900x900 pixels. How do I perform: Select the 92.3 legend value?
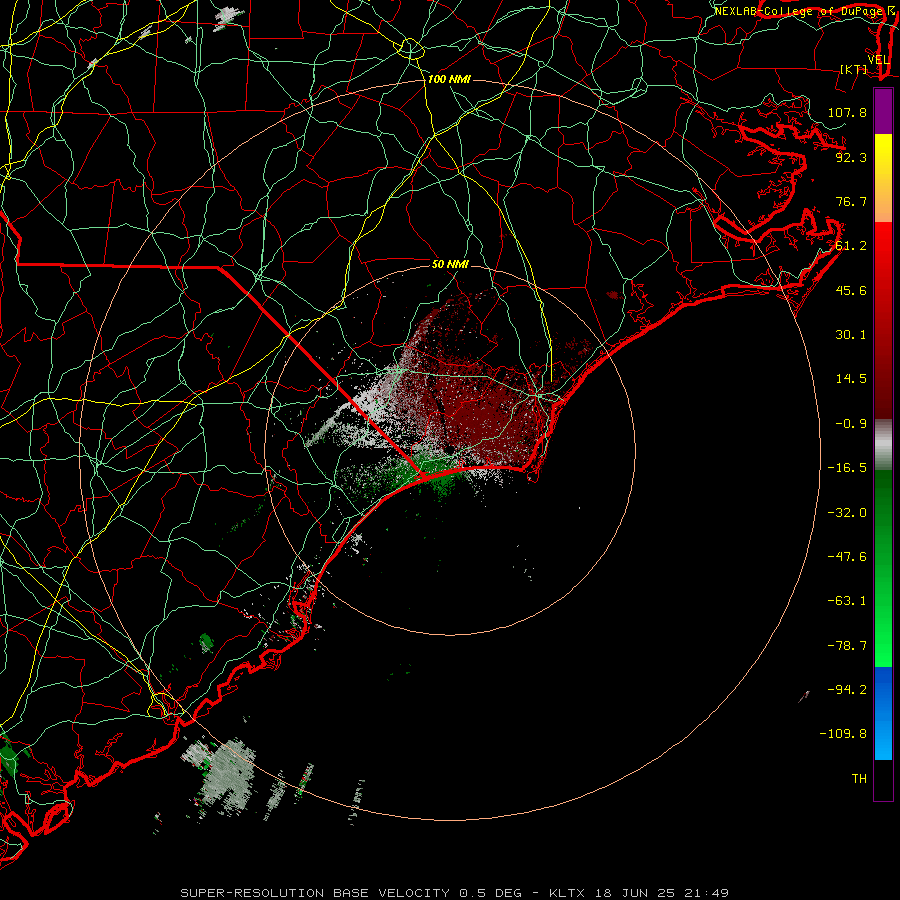click(x=851, y=157)
